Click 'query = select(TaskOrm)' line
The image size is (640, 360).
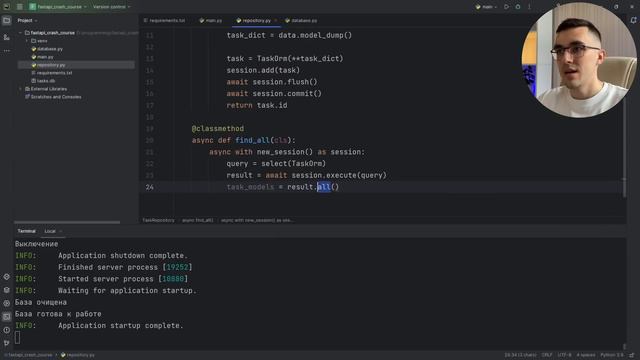click(276, 164)
